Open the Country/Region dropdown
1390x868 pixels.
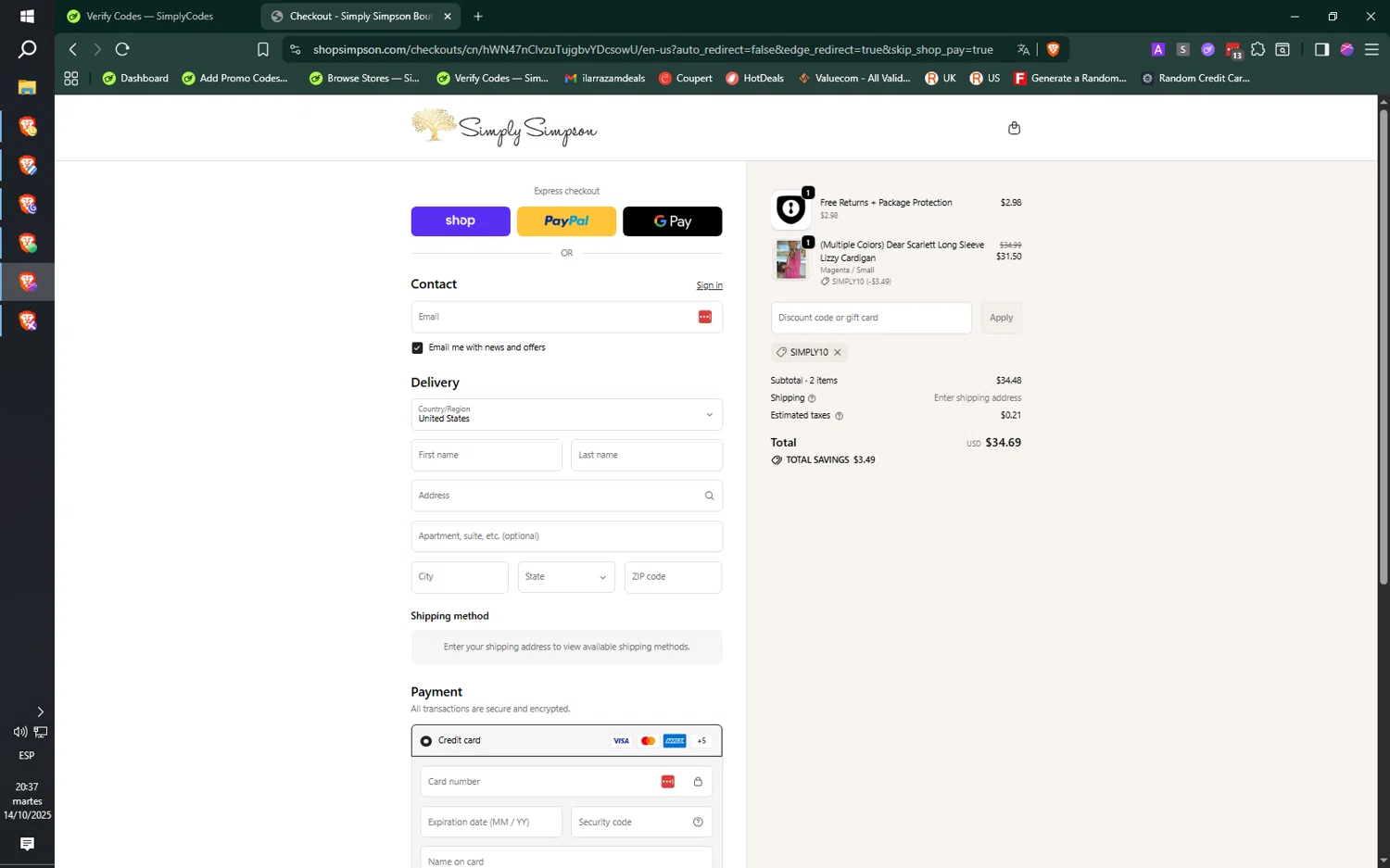coord(566,414)
